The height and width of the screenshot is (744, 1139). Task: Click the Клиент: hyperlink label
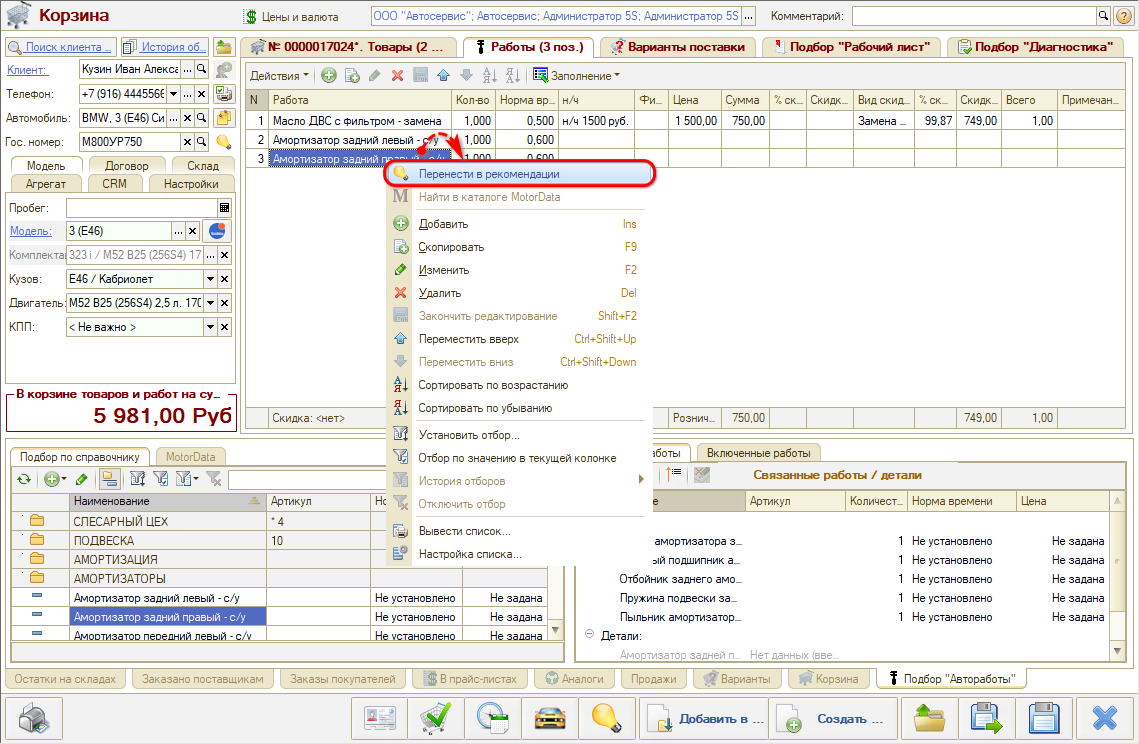27,70
